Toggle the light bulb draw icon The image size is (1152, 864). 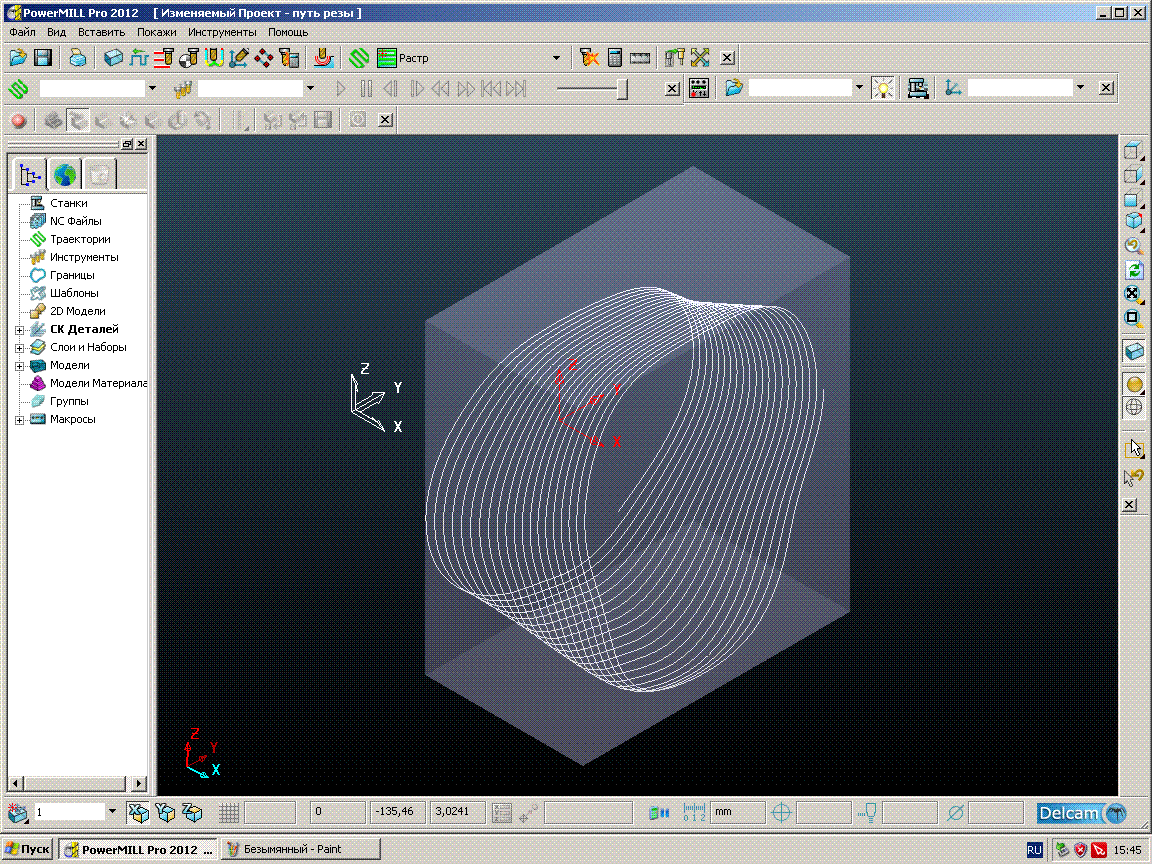[x=882, y=88]
